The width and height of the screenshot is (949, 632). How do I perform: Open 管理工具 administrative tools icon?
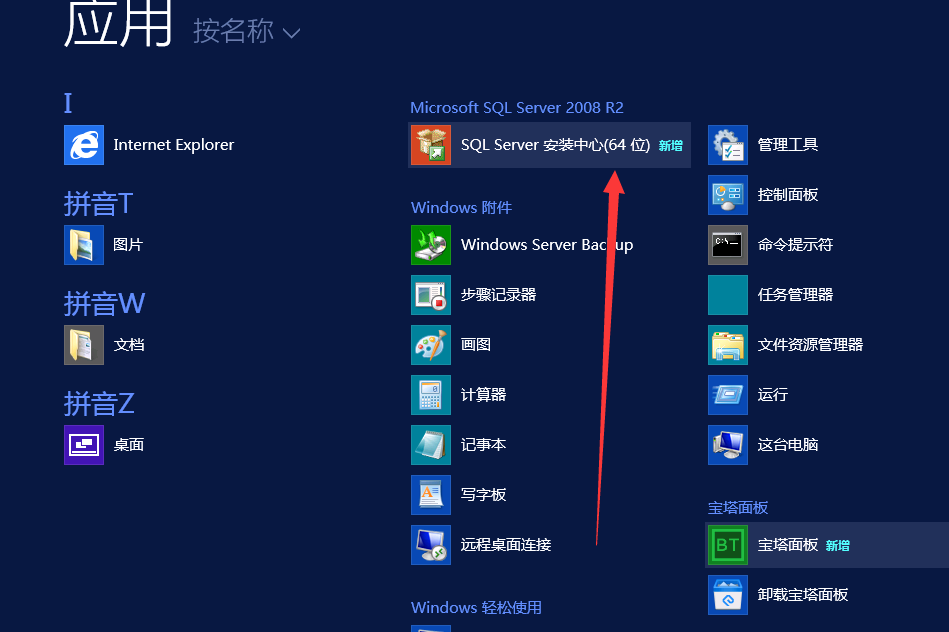[728, 145]
